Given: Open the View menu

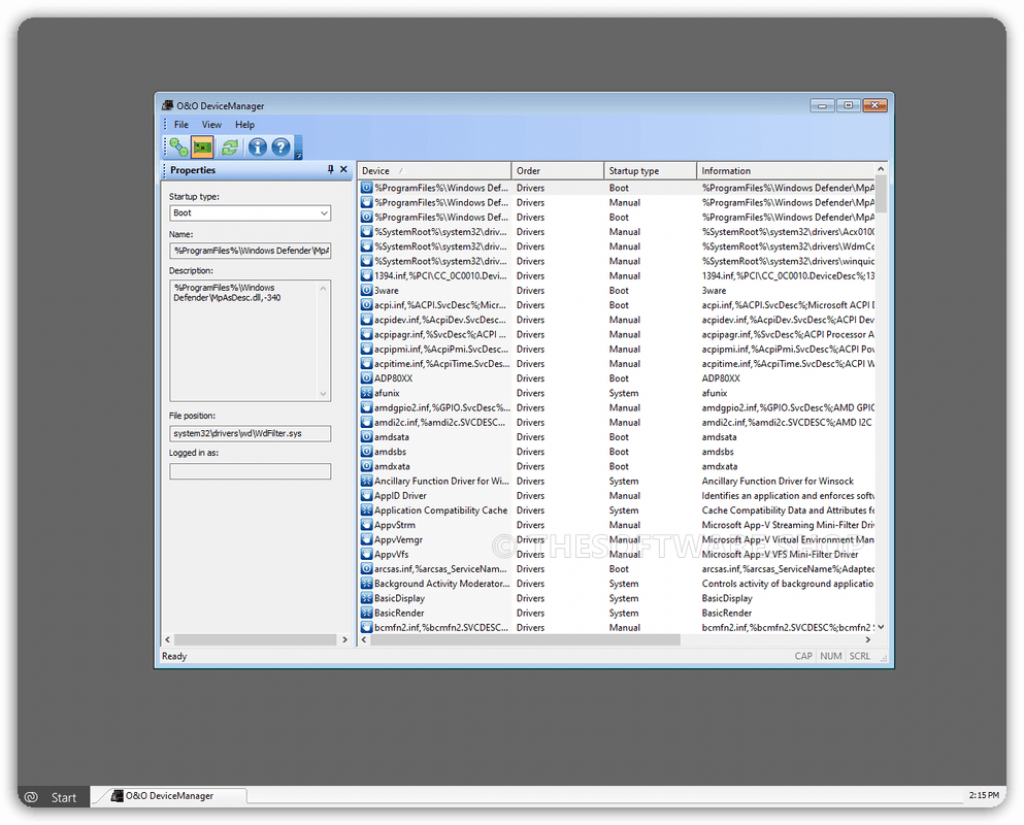Looking at the screenshot, I should pyautogui.click(x=212, y=125).
